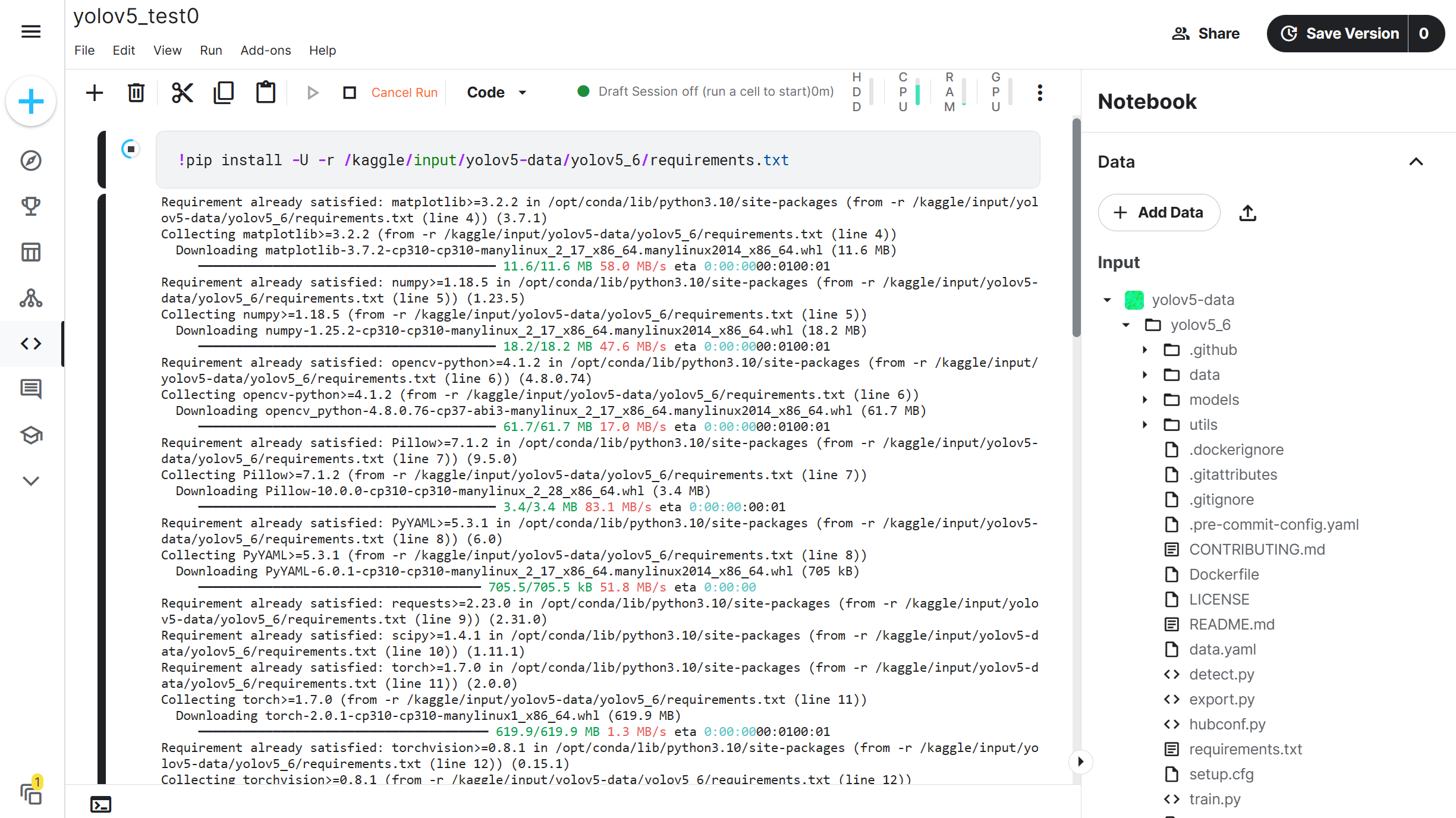1456x818 pixels.
Task: Expand the models folder in the file tree
Action: 1144,399
